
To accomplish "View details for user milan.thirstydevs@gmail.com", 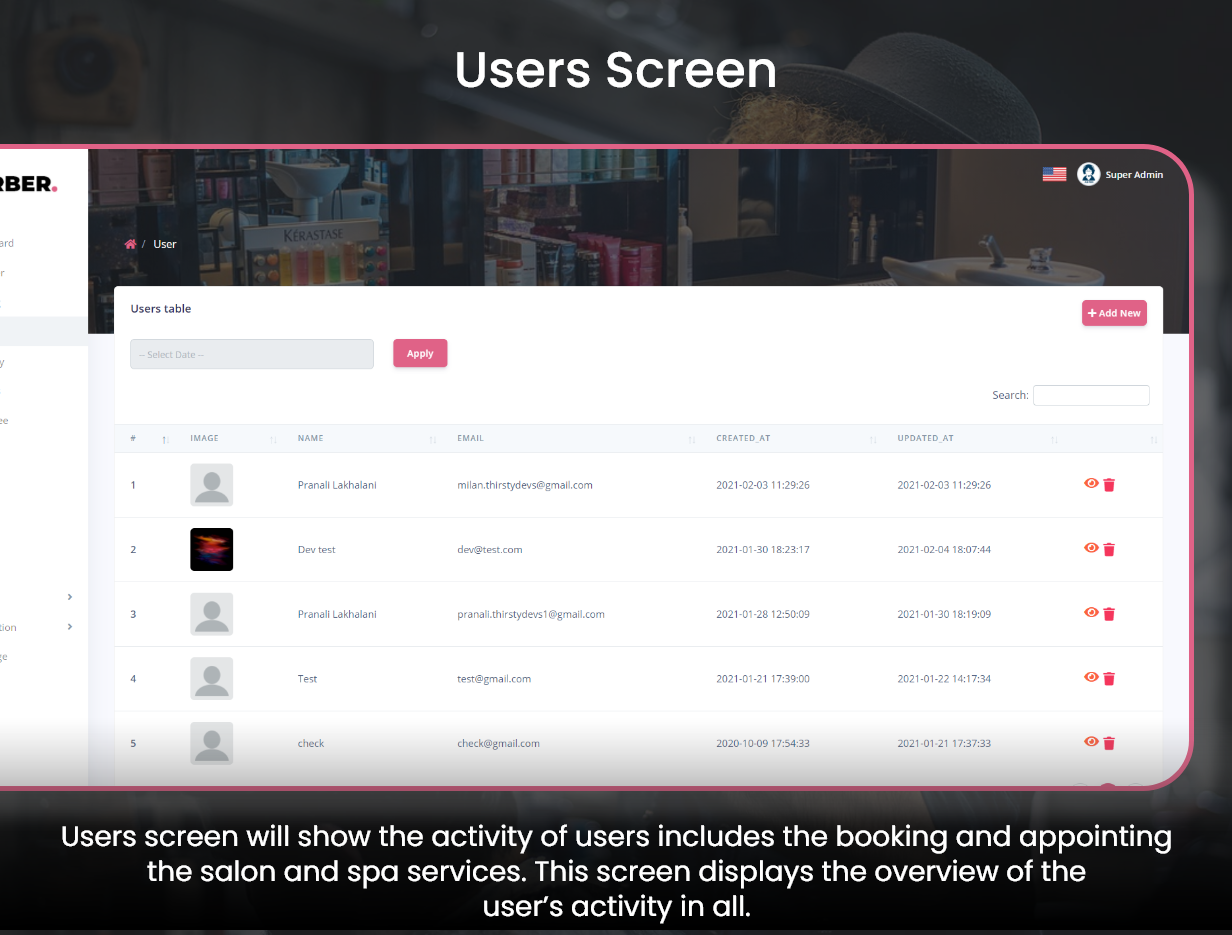I will 1091,483.
